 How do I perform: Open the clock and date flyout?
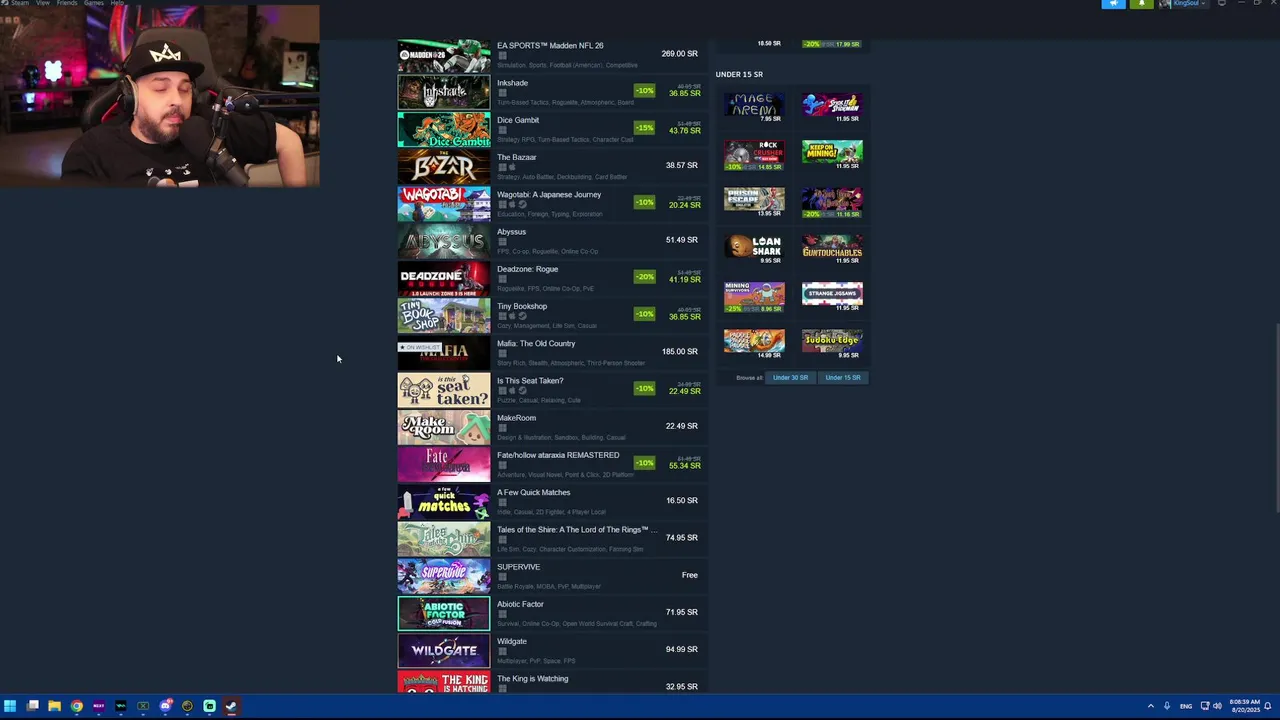[x=1244, y=706]
